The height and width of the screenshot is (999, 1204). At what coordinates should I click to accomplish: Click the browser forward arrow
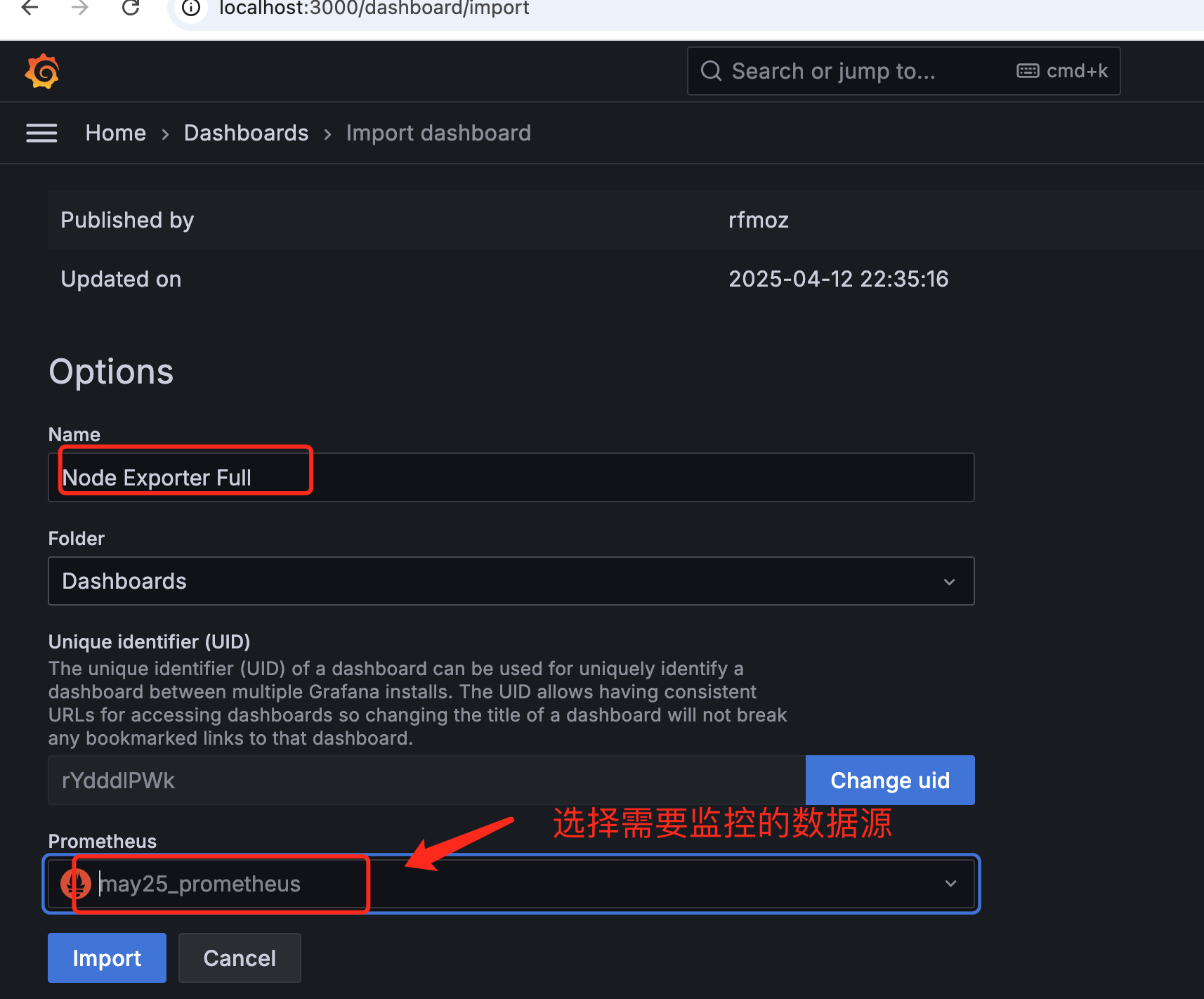[x=80, y=8]
